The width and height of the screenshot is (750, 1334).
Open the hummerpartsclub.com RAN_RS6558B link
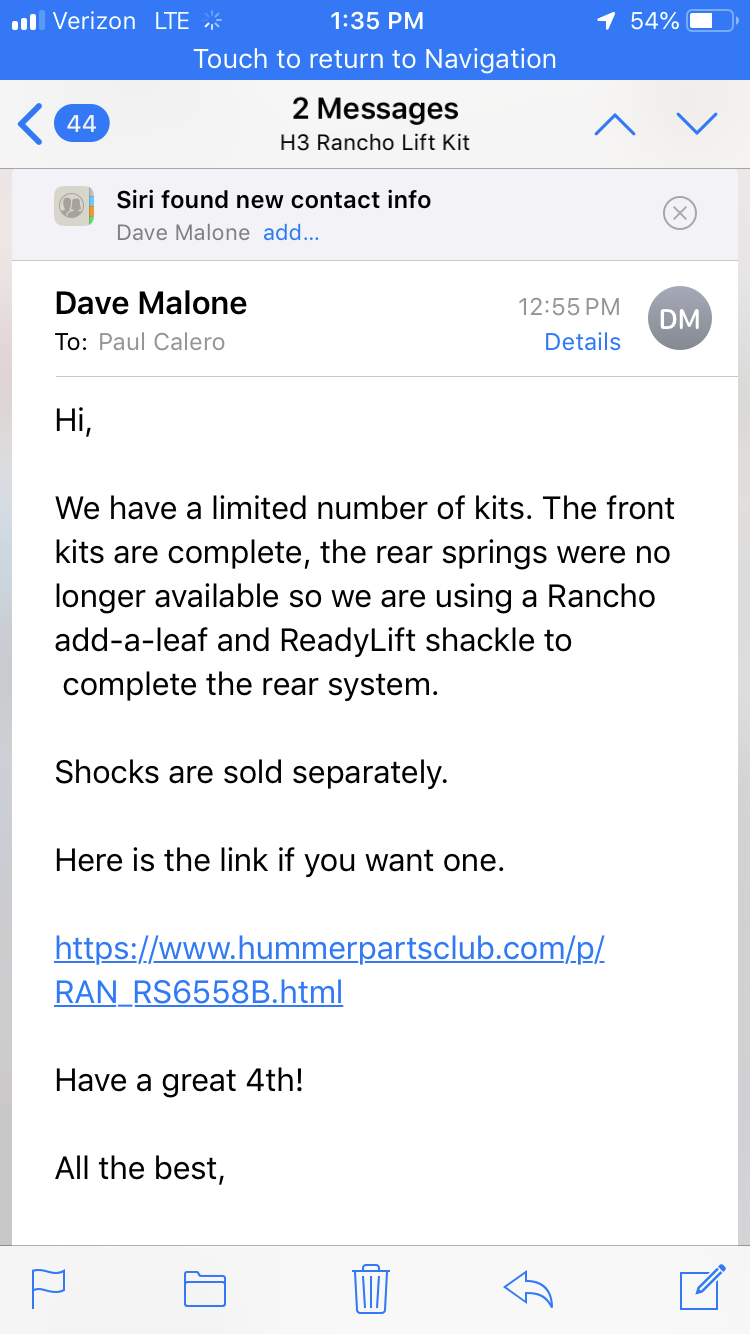(330, 969)
